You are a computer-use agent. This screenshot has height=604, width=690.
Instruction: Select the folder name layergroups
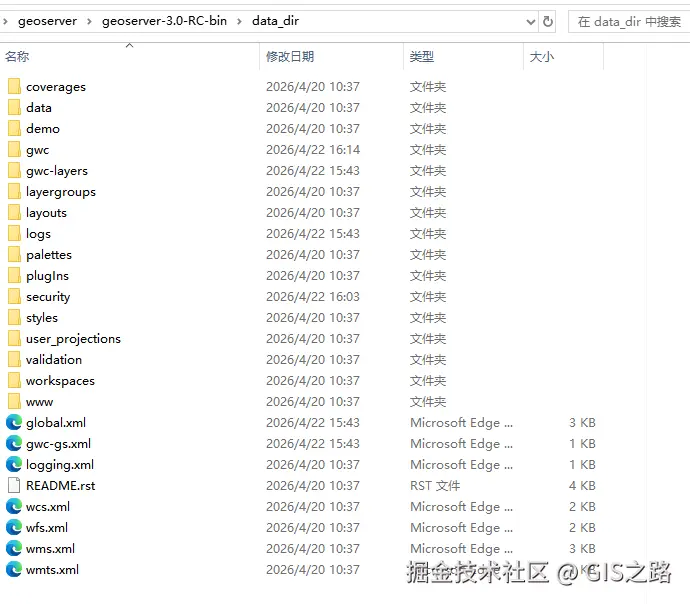click(x=61, y=192)
